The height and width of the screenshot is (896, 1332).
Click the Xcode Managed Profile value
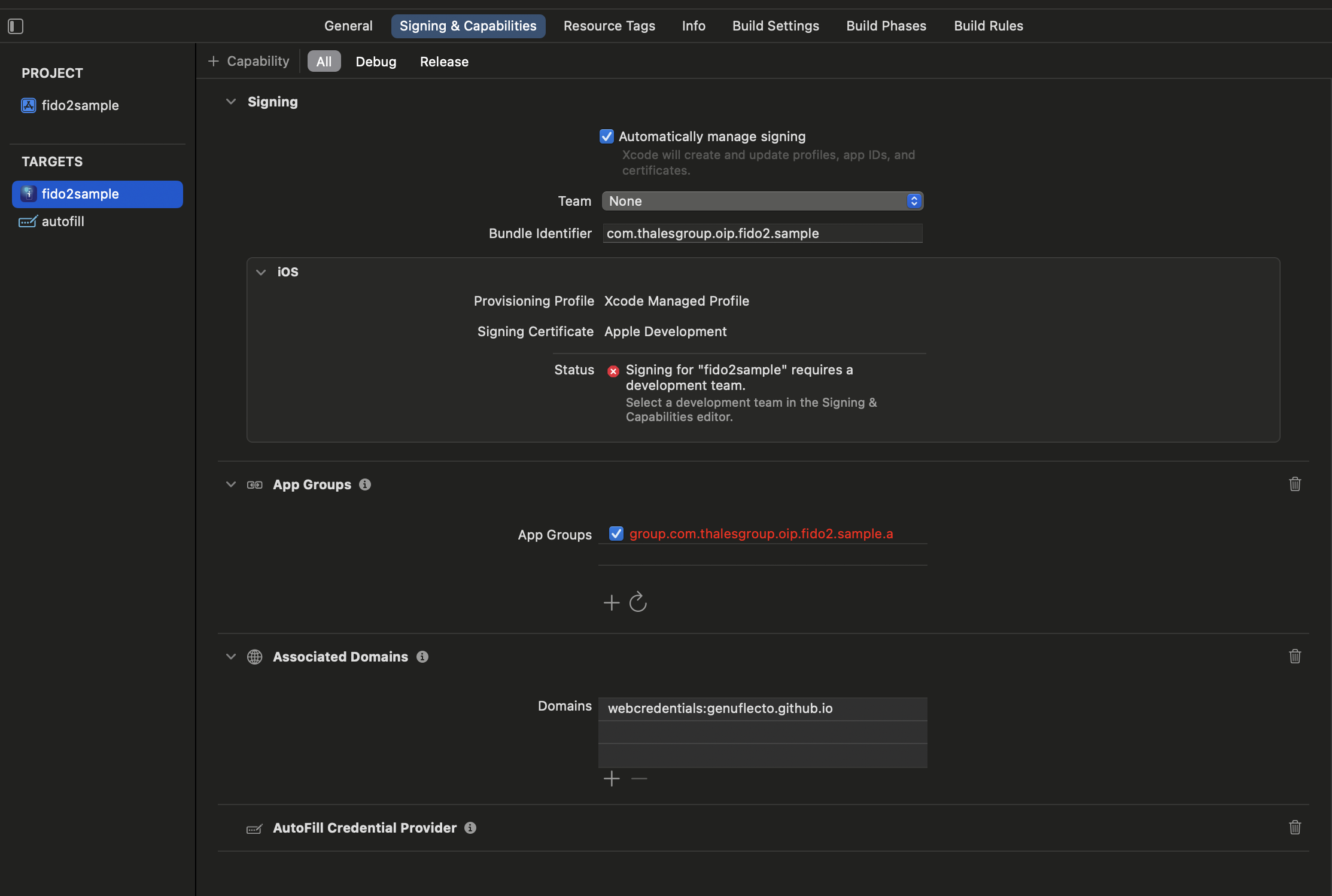pyautogui.click(x=677, y=301)
